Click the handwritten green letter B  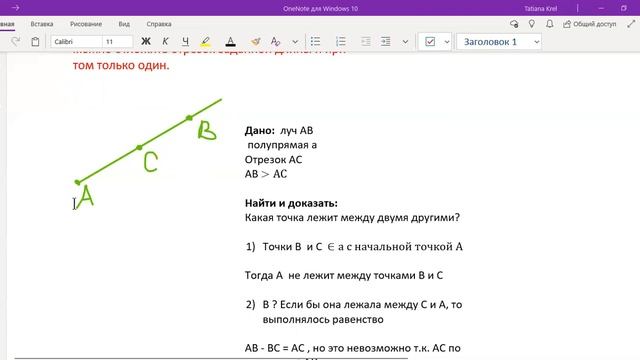tap(207, 131)
